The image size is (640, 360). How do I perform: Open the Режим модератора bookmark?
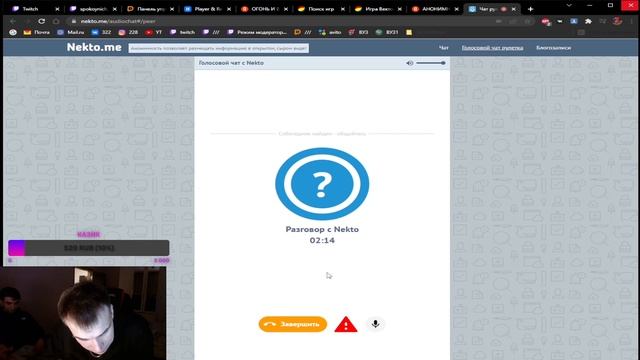tap(257, 32)
